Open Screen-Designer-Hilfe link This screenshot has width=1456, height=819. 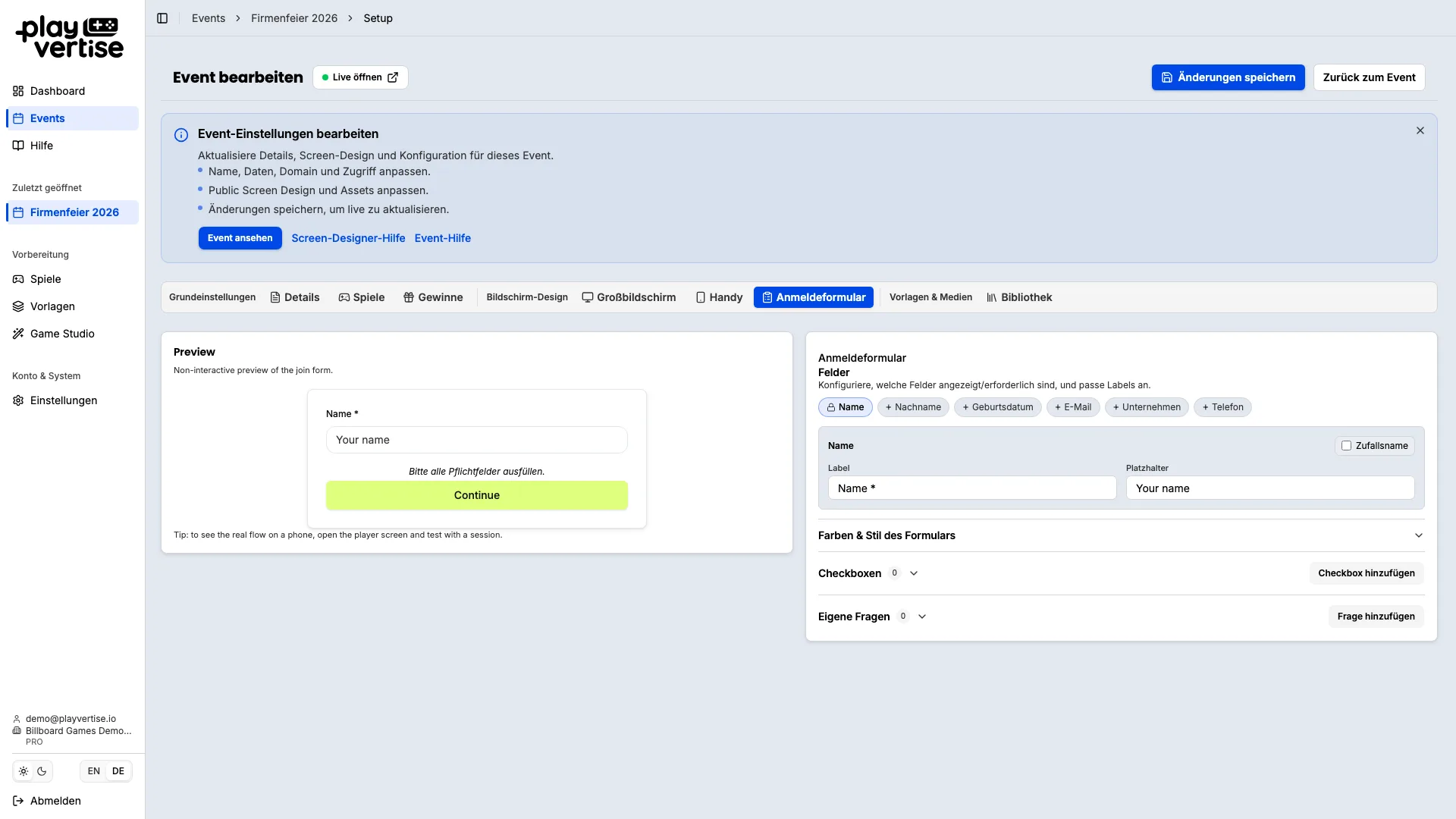348,238
